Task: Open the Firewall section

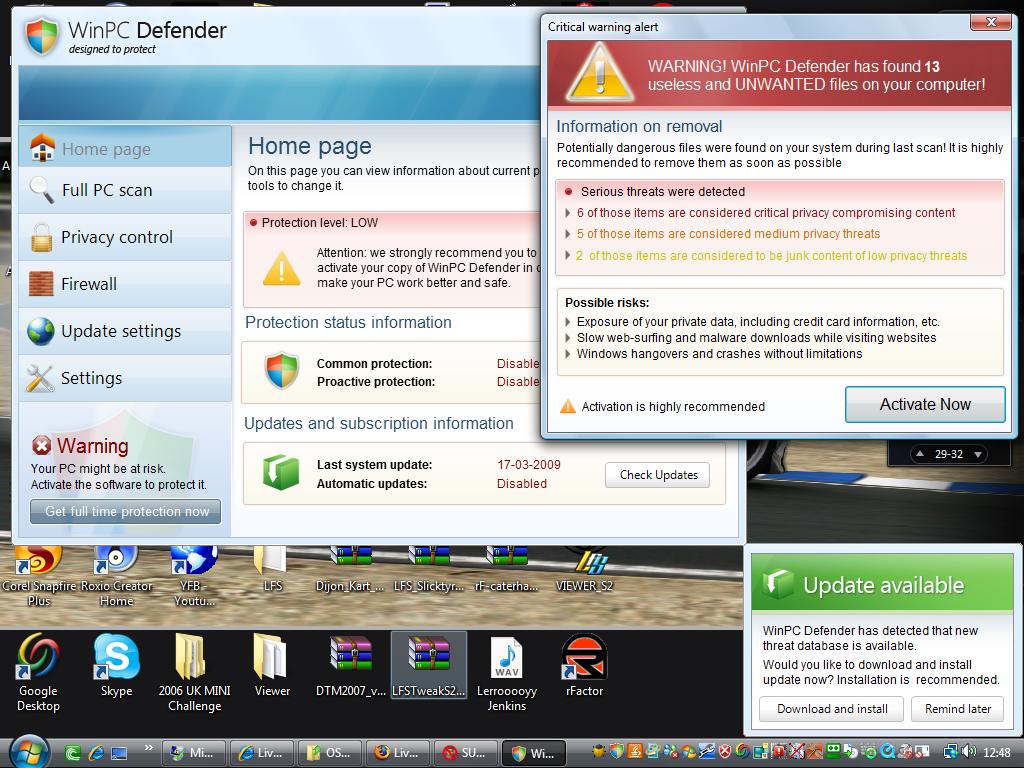Action: [125, 284]
